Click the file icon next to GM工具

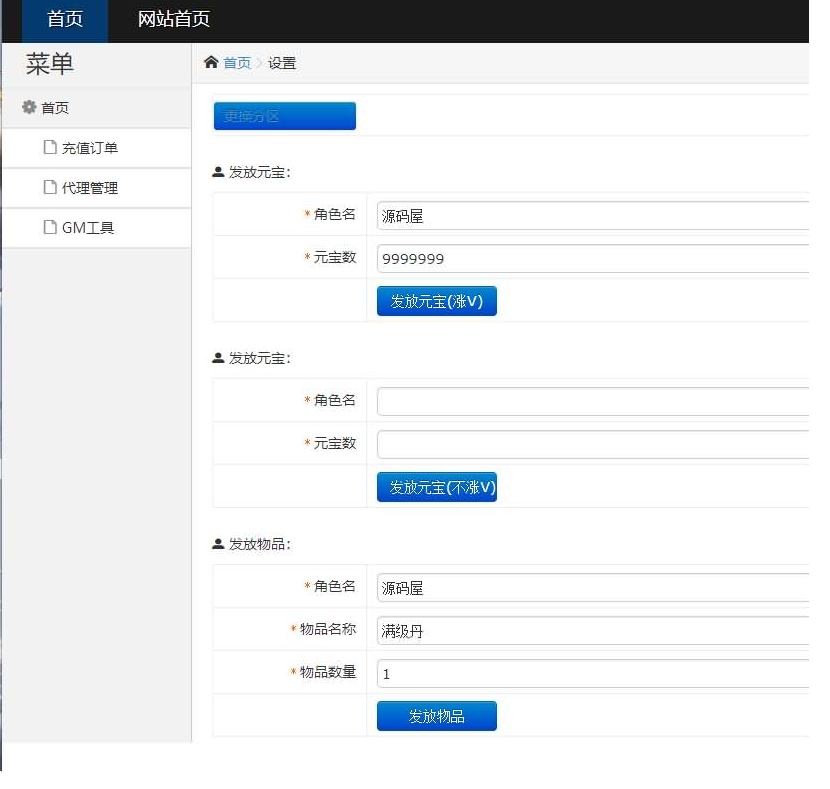click(x=50, y=228)
